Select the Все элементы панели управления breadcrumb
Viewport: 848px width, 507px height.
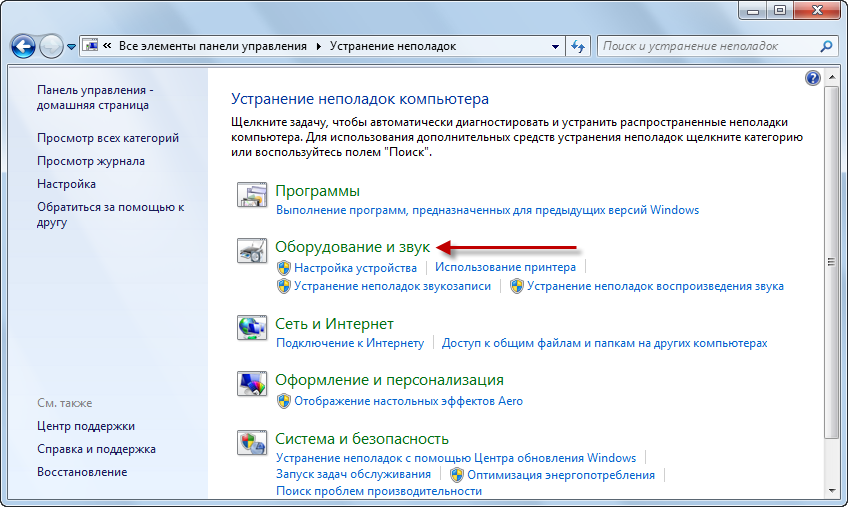pyautogui.click(x=213, y=46)
